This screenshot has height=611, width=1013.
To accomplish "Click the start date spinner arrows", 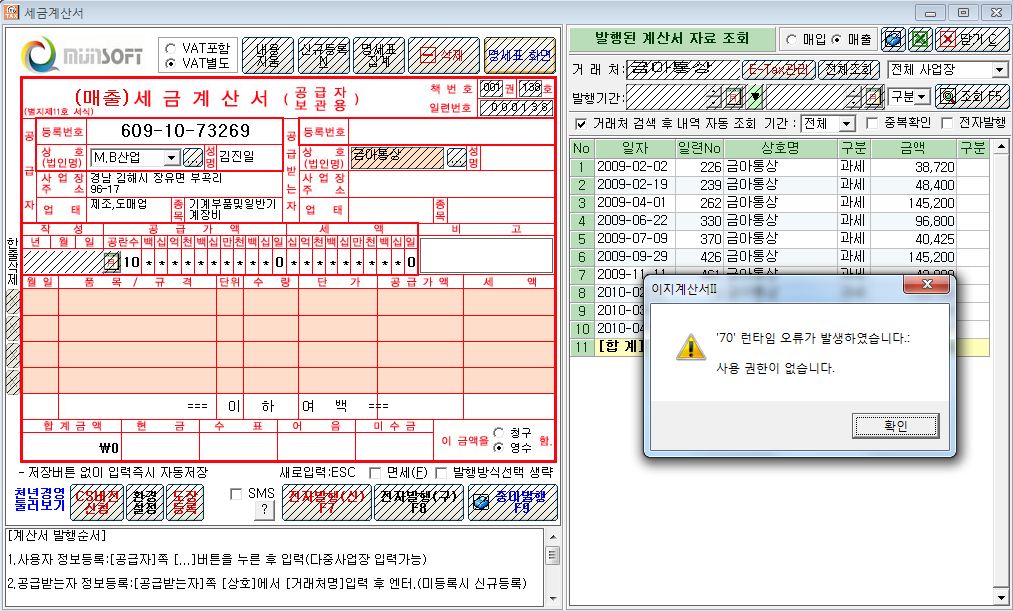I will point(714,98).
